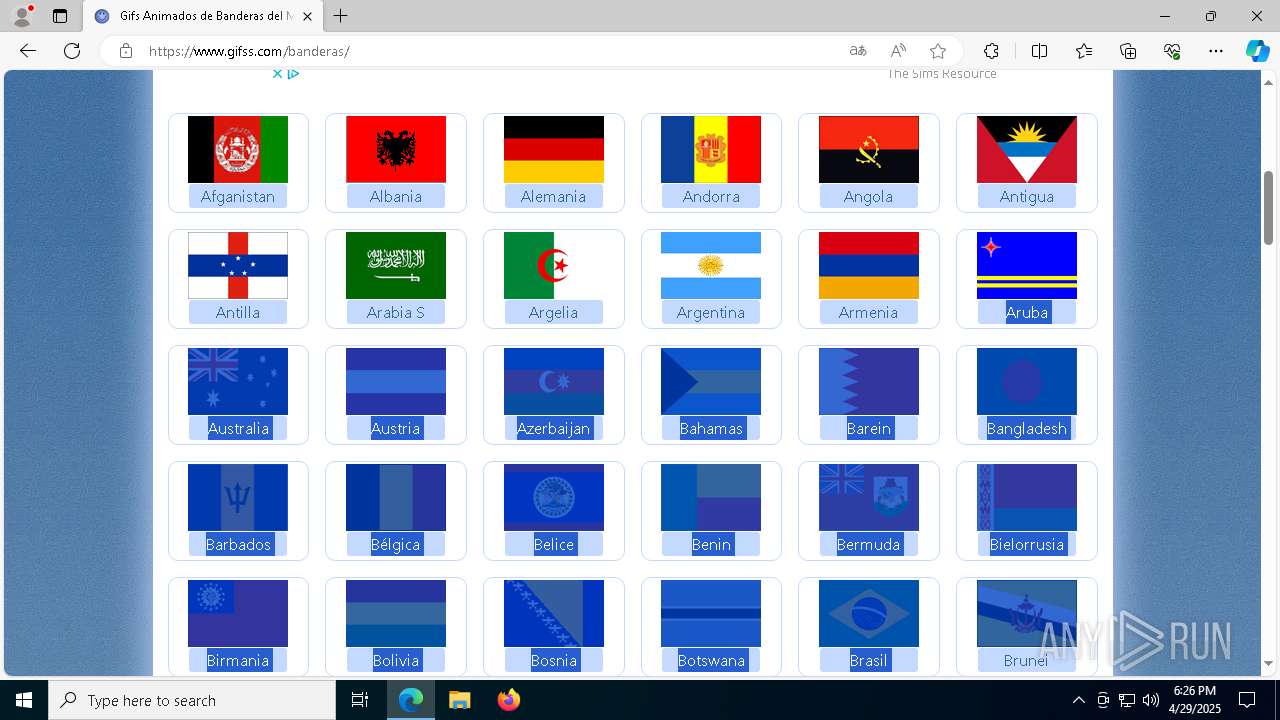
Task: Click the Bermuda link
Action: [868, 544]
